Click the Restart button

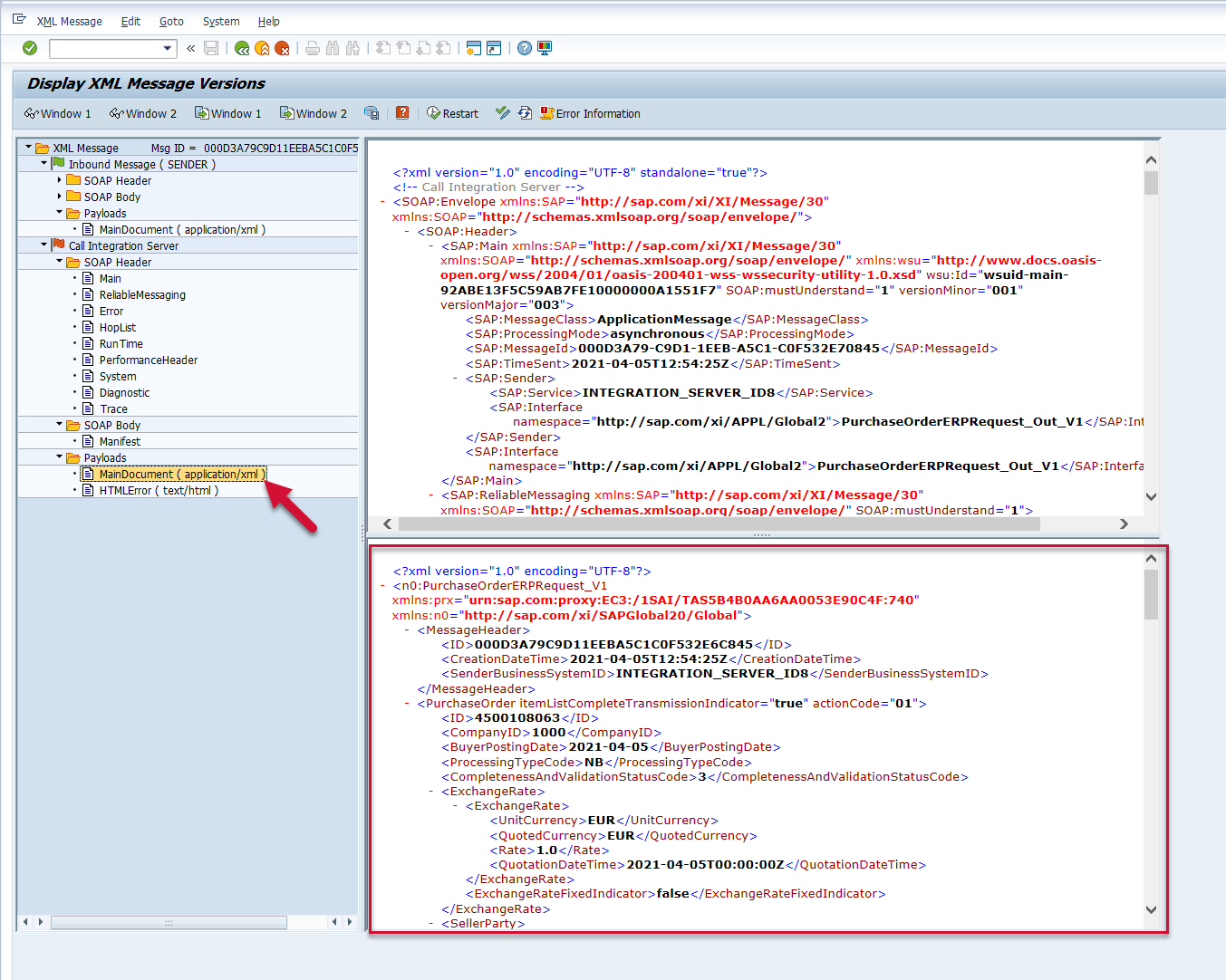(x=452, y=113)
